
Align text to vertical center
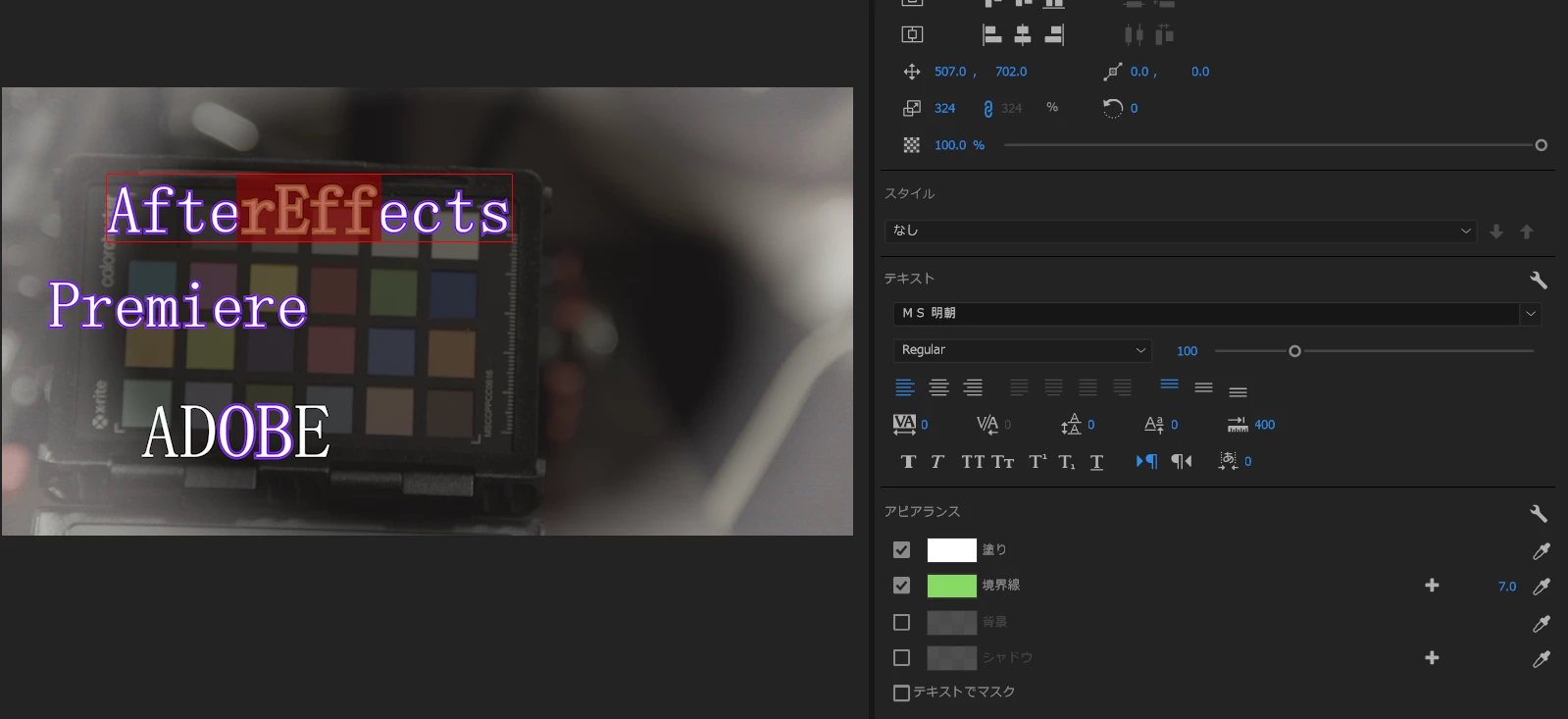[x=1204, y=387]
